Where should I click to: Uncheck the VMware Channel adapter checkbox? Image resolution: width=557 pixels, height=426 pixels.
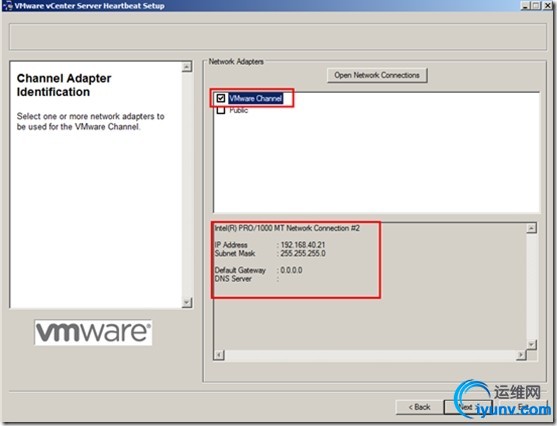(221, 98)
